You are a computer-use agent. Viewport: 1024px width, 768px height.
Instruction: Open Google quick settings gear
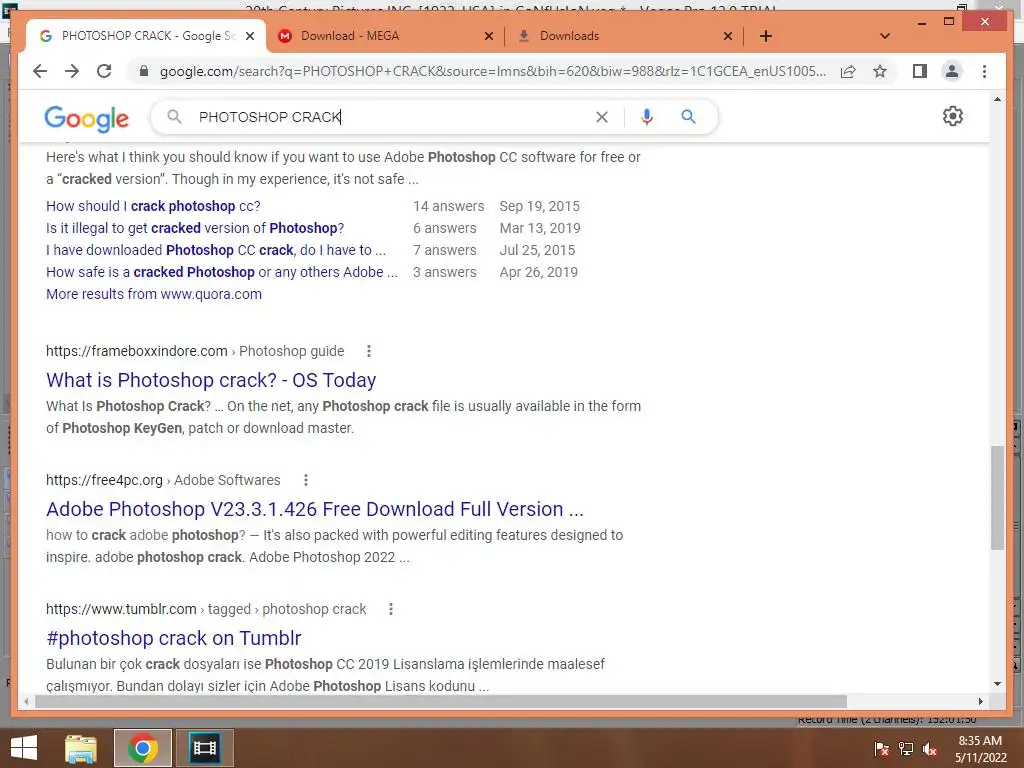pyautogui.click(x=953, y=116)
